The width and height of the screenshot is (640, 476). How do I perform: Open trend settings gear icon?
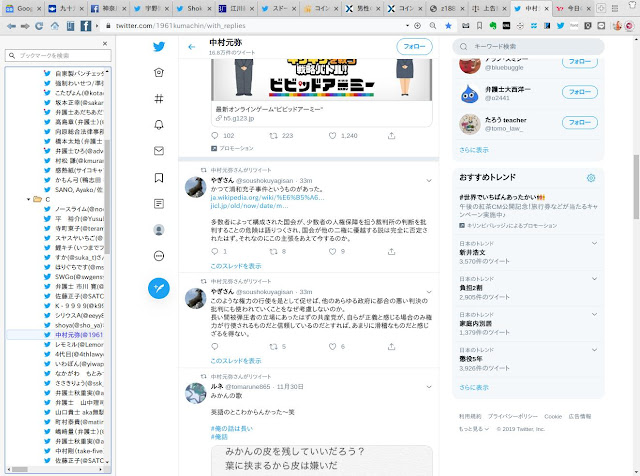(x=591, y=178)
